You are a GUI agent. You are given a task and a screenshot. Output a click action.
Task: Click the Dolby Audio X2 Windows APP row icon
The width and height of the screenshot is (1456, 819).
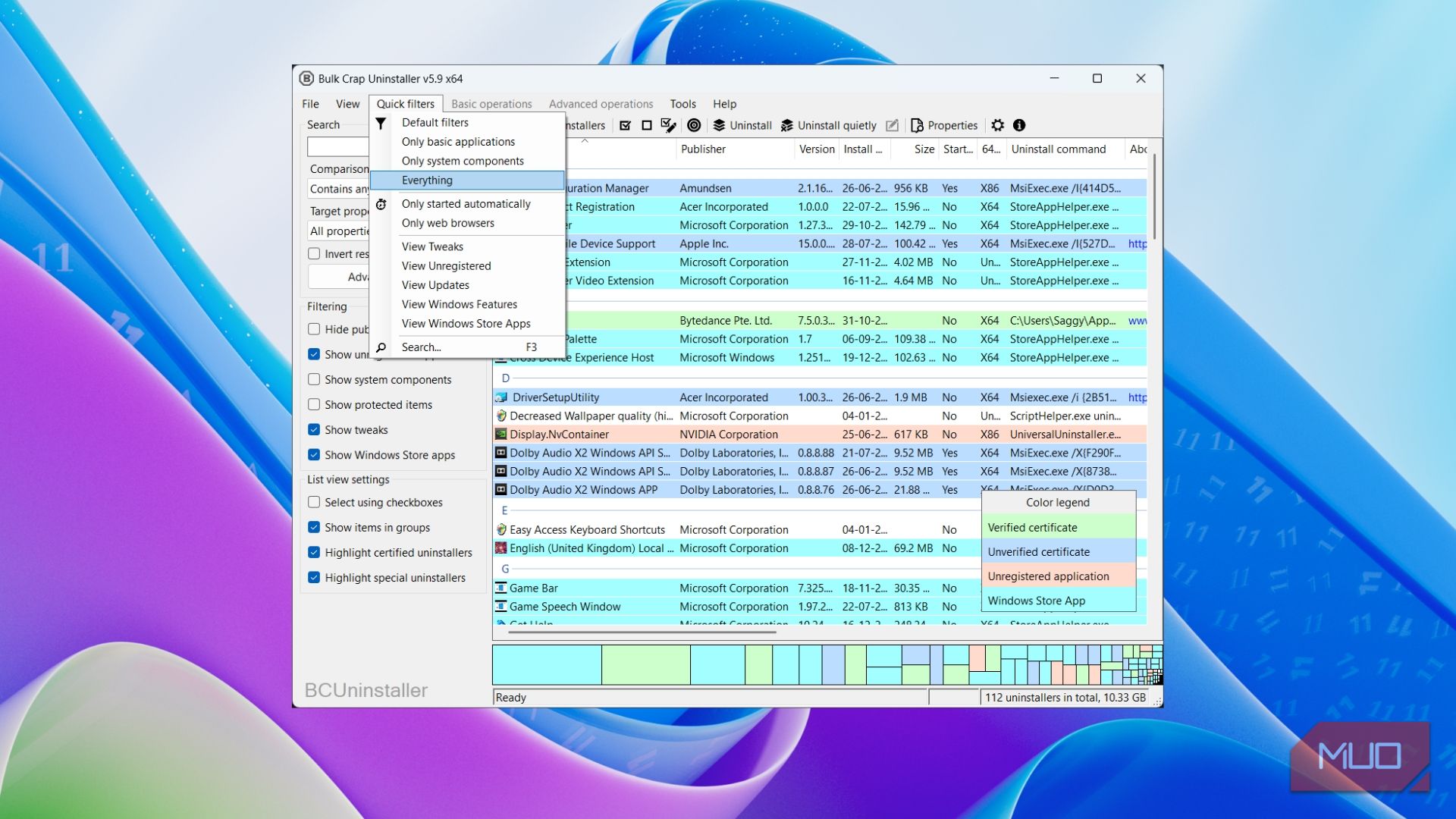(x=501, y=490)
